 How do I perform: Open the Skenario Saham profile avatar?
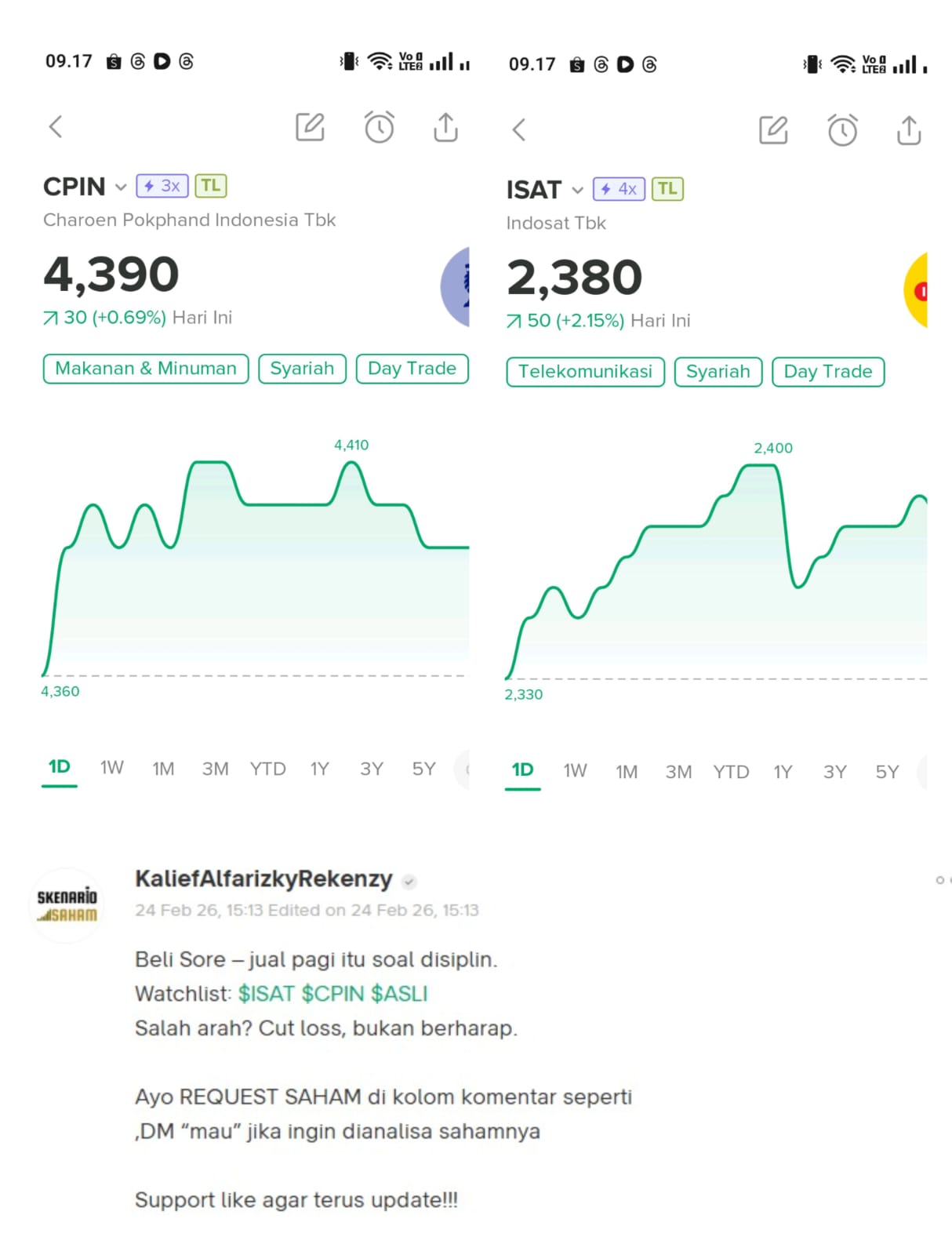point(67,905)
